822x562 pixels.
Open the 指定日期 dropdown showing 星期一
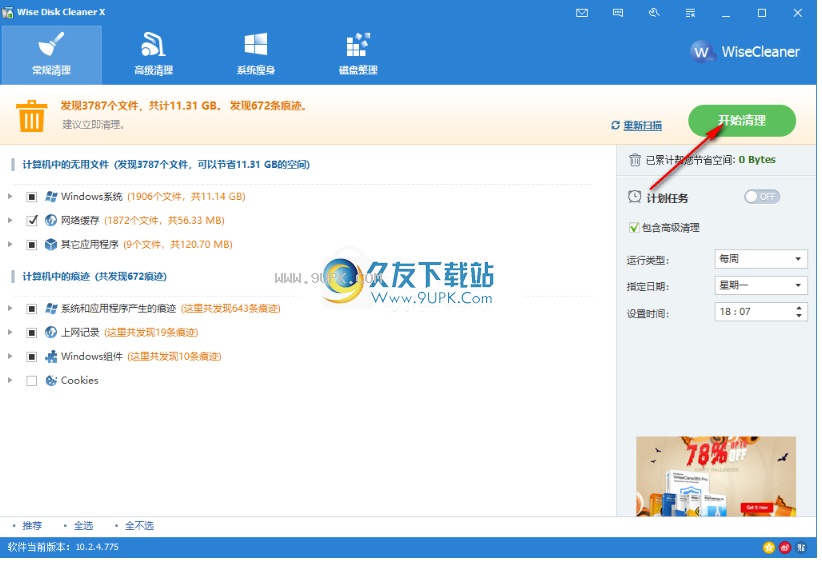761,285
